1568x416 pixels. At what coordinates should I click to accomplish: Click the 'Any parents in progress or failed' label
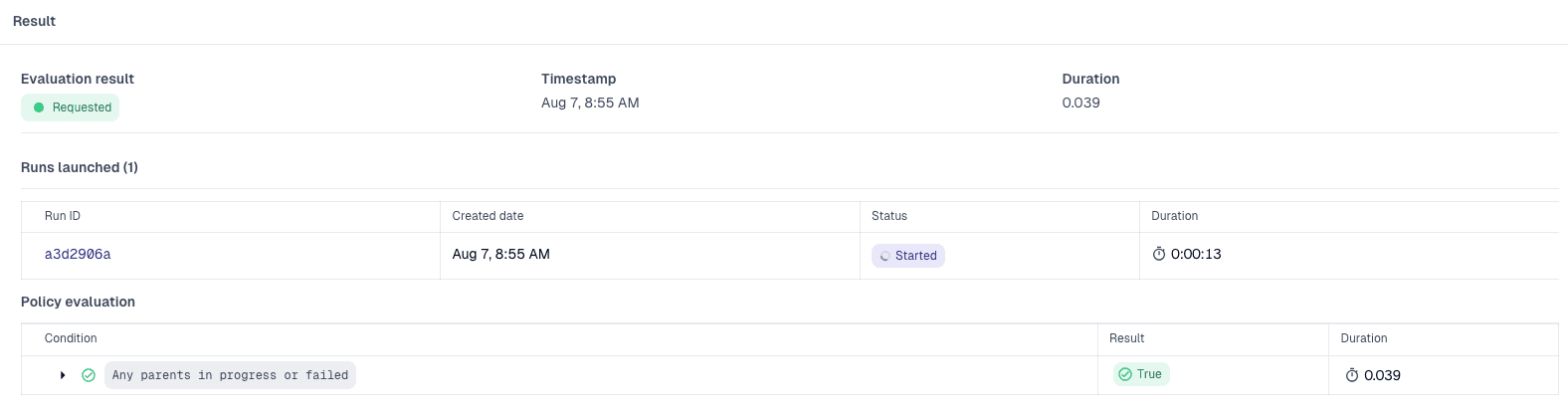(x=230, y=375)
